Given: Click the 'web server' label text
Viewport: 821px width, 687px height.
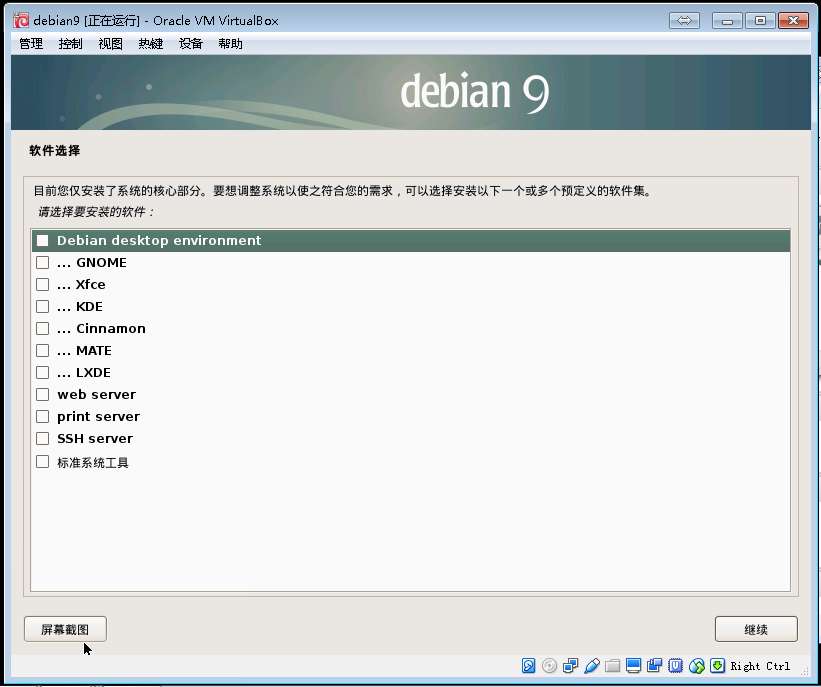Looking at the screenshot, I should 96,394.
